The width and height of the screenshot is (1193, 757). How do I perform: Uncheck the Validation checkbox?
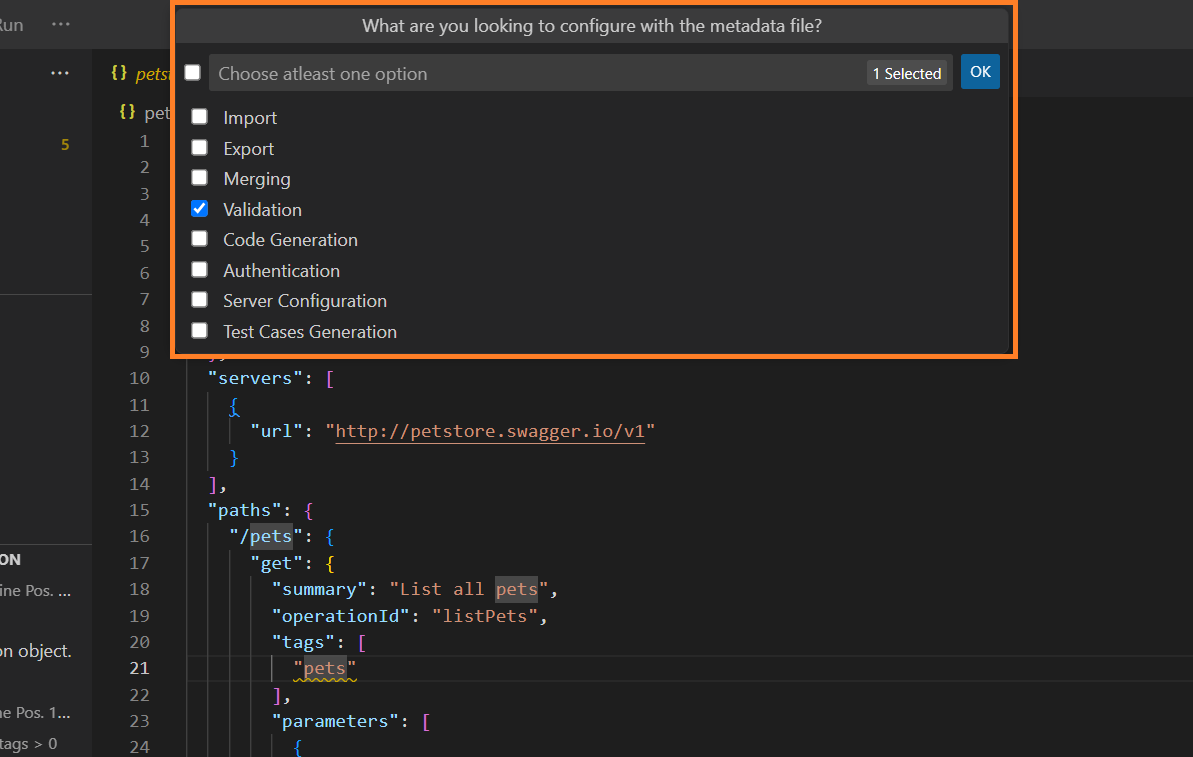pyautogui.click(x=199, y=208)
